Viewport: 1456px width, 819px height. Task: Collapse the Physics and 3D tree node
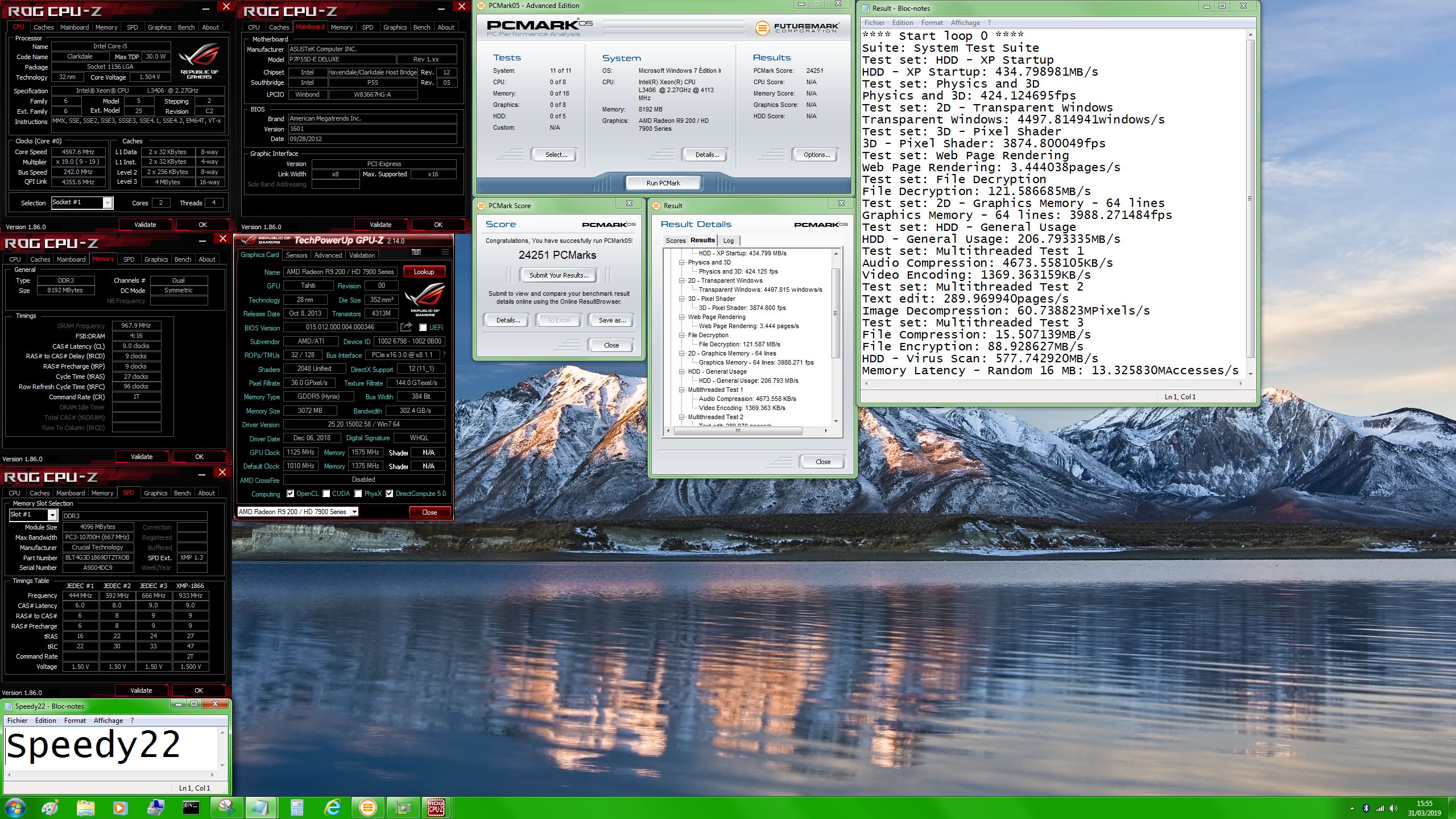(681, 262)
